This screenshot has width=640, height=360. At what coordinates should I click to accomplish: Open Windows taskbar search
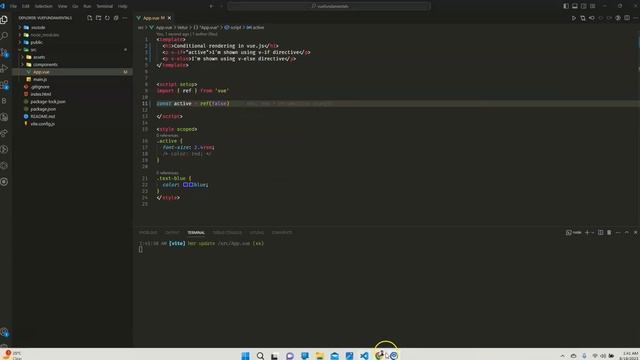(x=260, y=356)
